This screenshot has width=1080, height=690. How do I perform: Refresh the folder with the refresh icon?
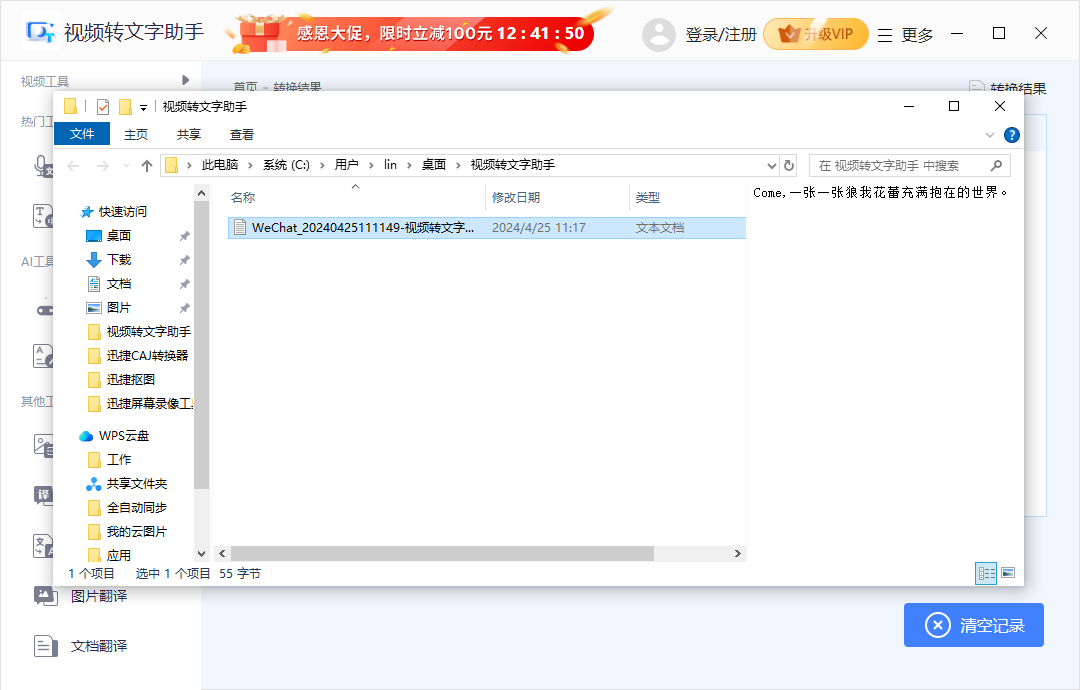(x=790, y=166)
